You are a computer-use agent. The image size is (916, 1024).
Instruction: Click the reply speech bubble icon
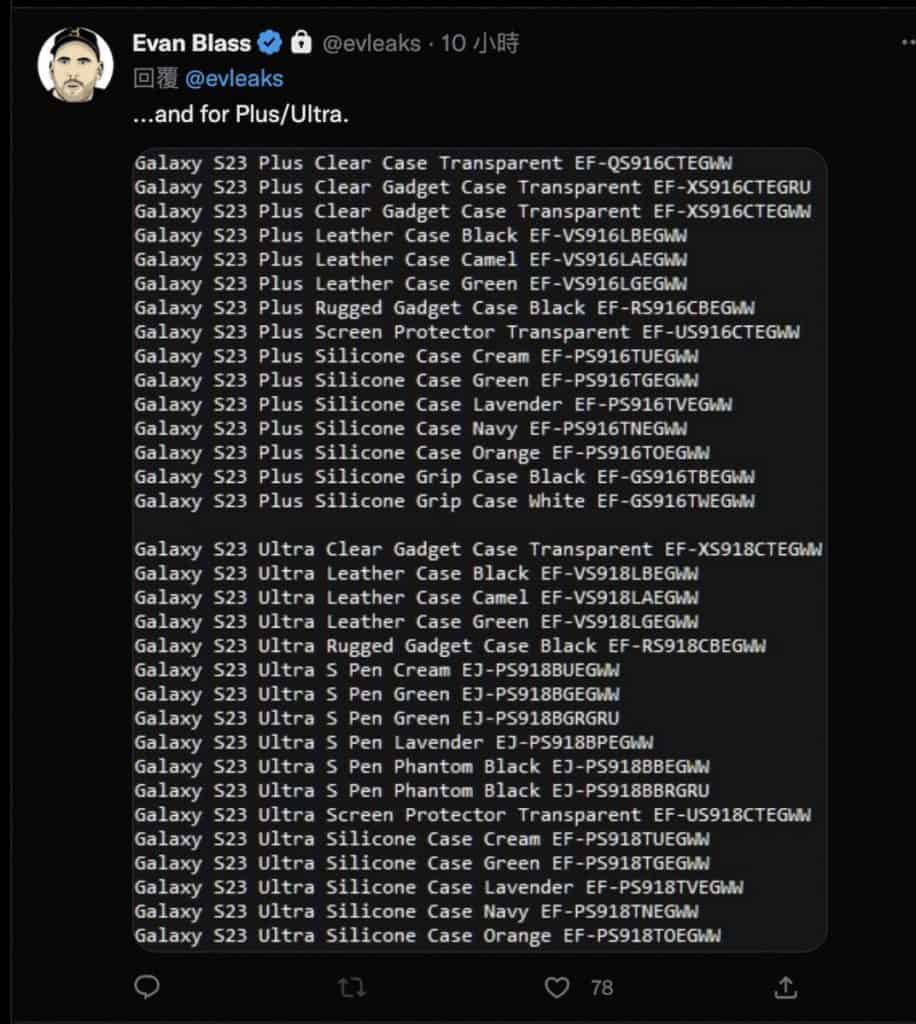(x=147, y=987)
